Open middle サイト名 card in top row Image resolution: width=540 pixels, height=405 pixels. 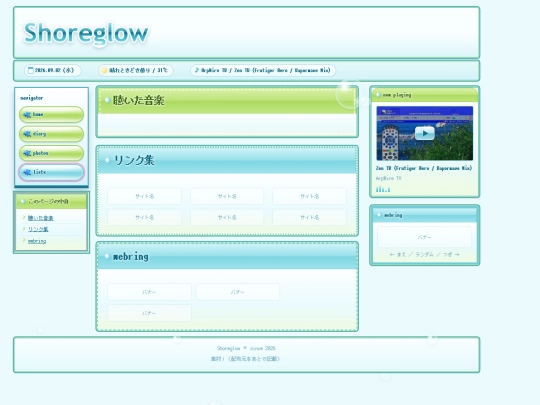(227, 196)
